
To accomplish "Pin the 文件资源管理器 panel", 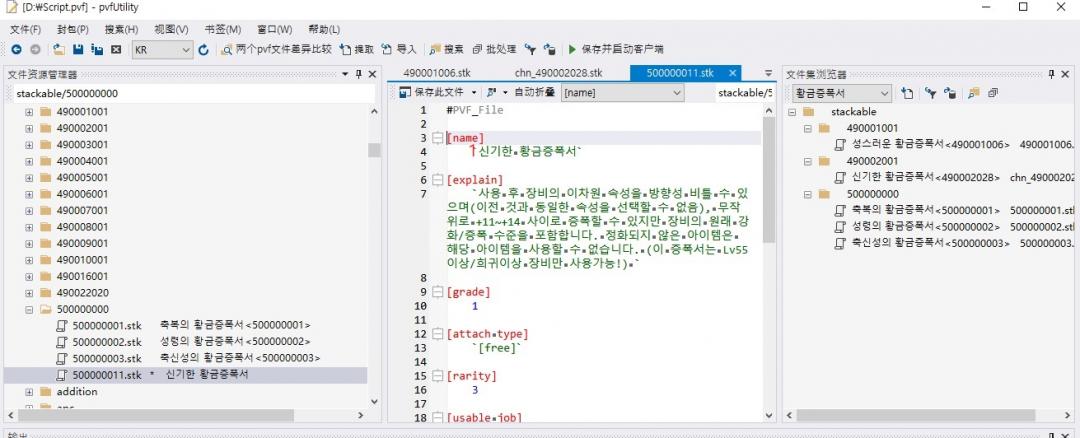I will 359,74.
